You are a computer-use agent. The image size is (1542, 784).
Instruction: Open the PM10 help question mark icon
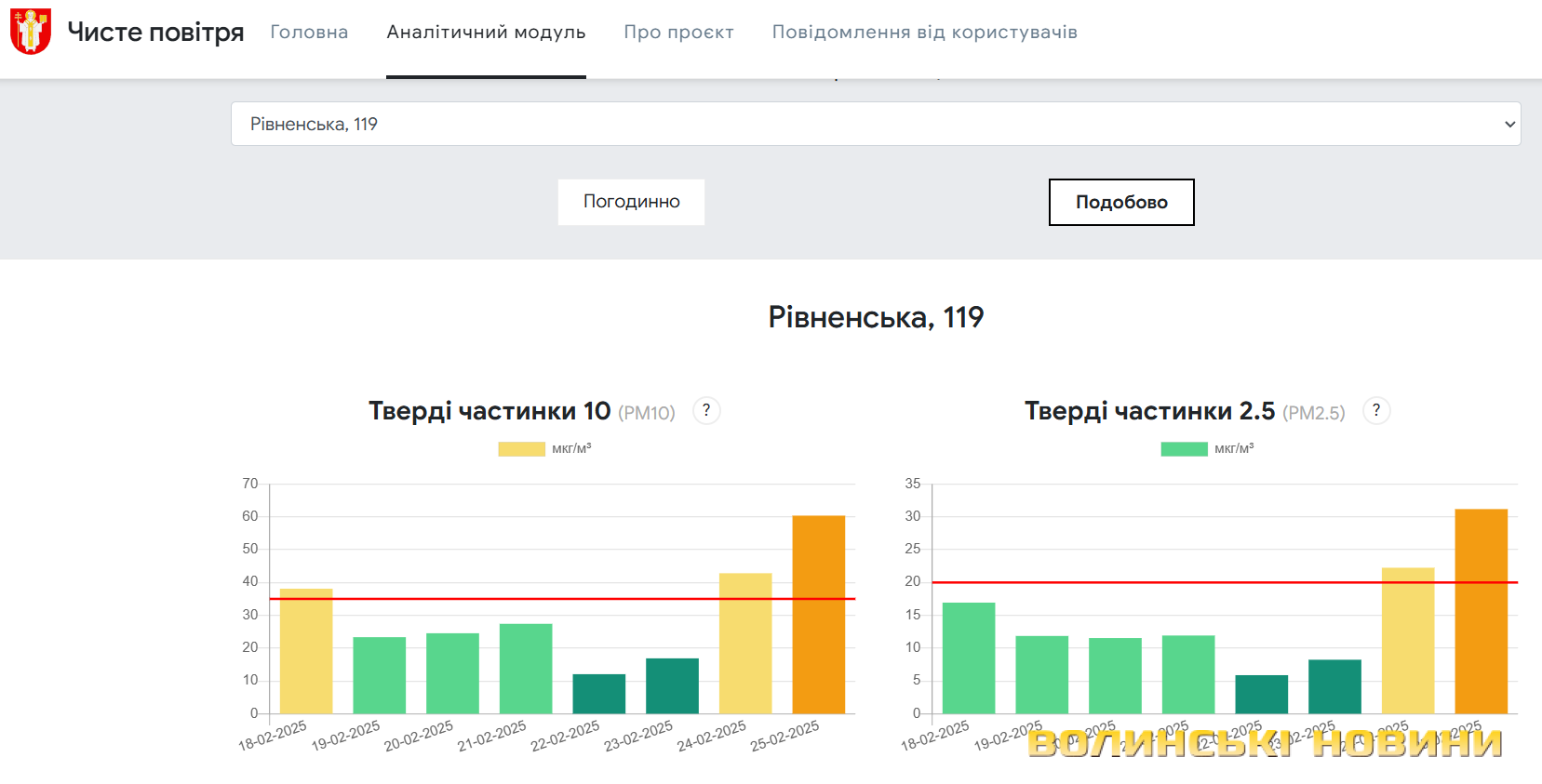pyautogui.click(x=706, y=410)
